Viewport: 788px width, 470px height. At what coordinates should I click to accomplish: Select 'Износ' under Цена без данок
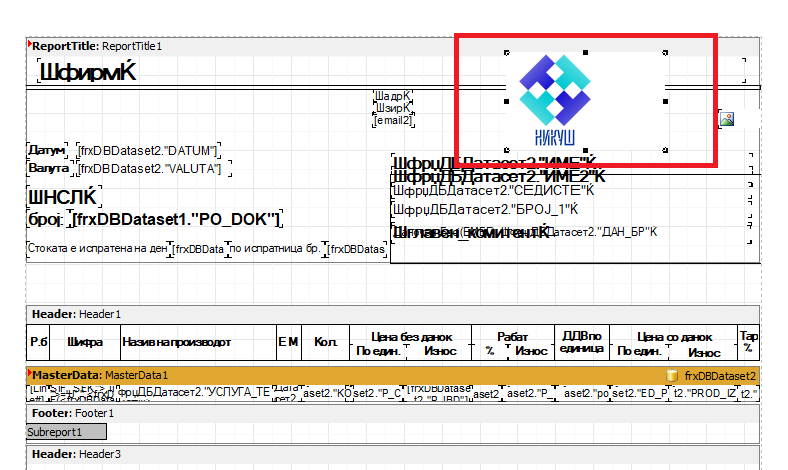click(x=440, y=351)
